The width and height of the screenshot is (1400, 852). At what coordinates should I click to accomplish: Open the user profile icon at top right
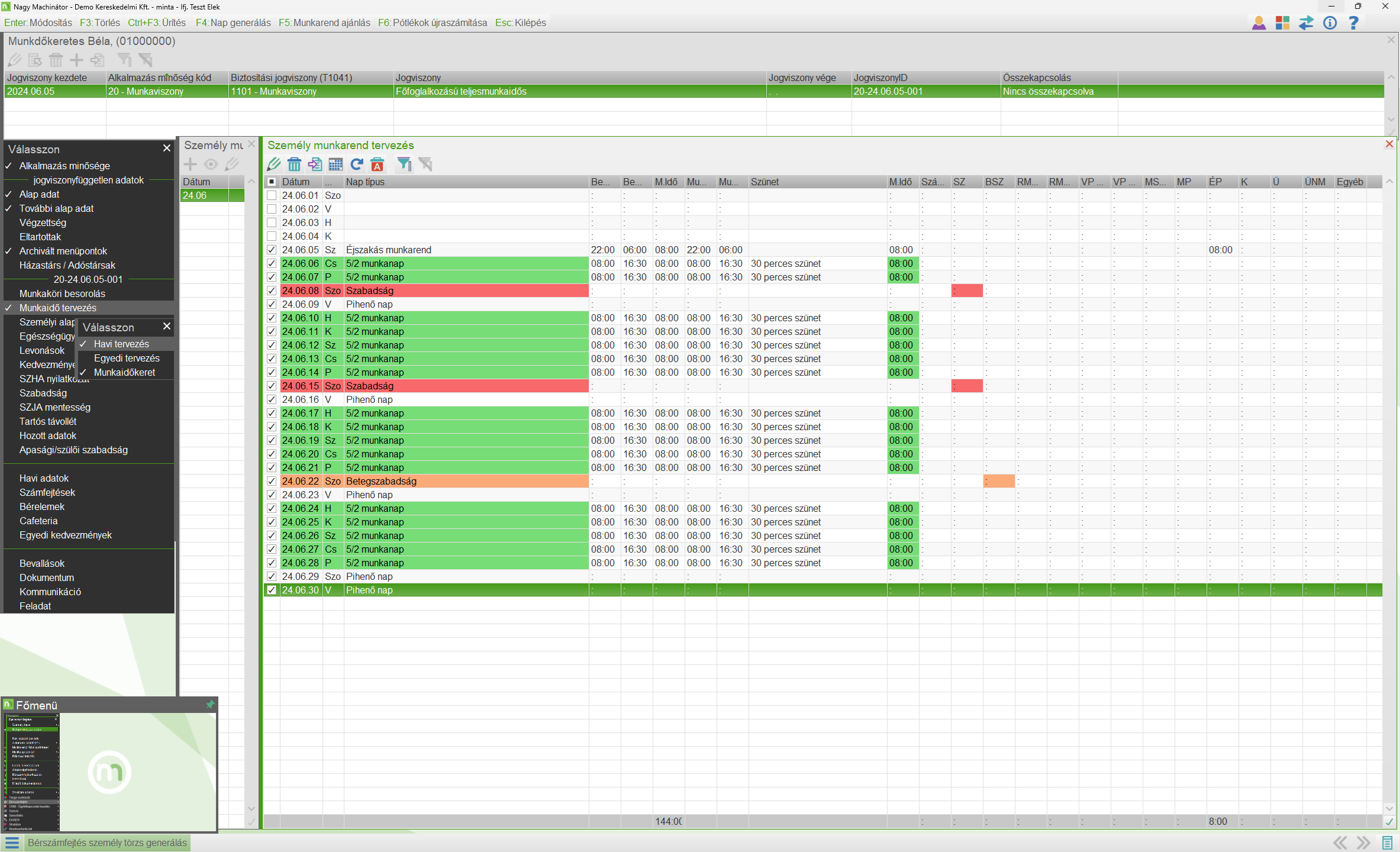(1259, 23)
